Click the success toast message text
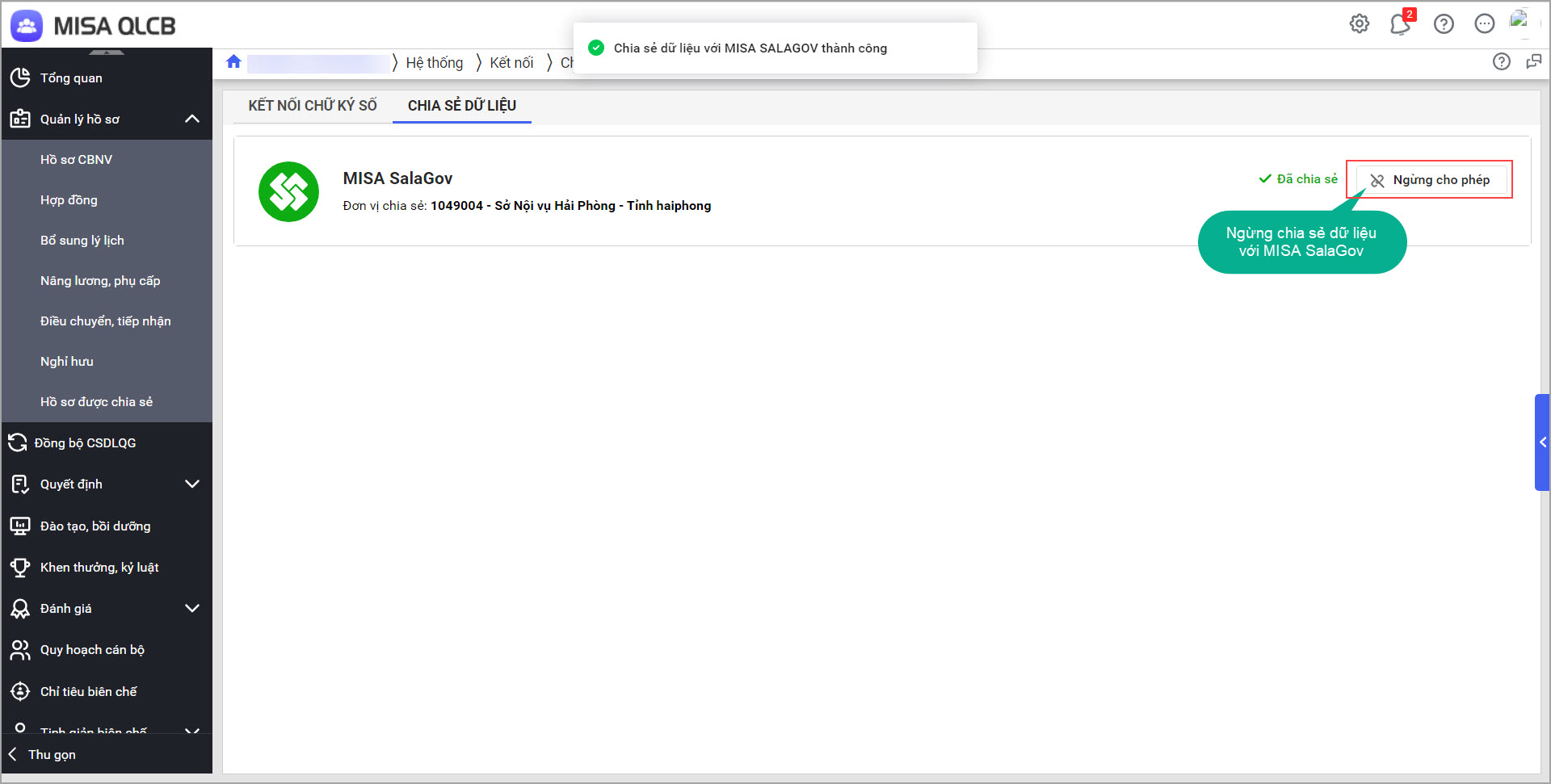The width and height of the screenshot is (1551, 784). 750,48
